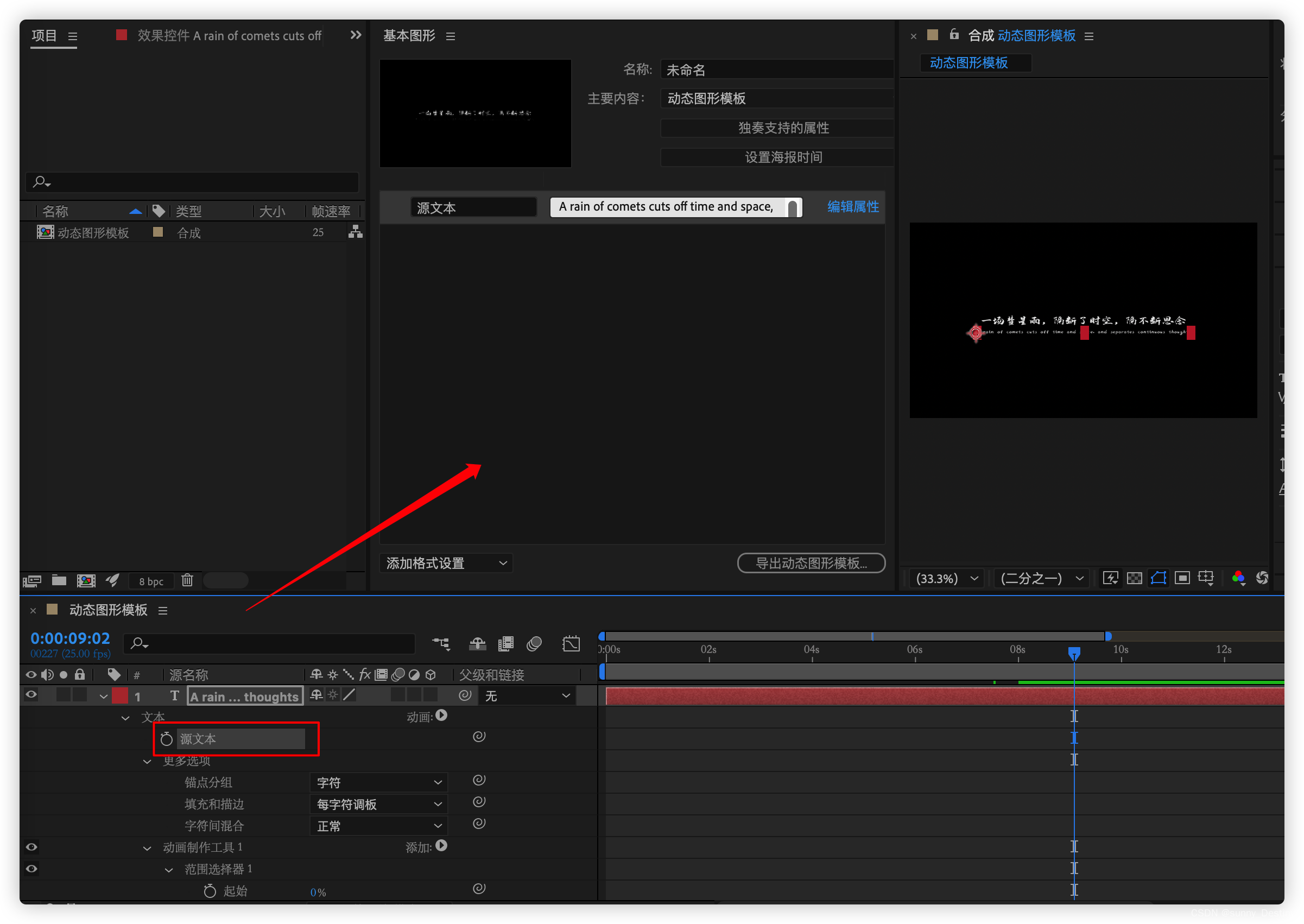This screenshot has width=1304, height=924.
Task: Click the reset exposure icon in viewer
Action: coord(1262,579)
